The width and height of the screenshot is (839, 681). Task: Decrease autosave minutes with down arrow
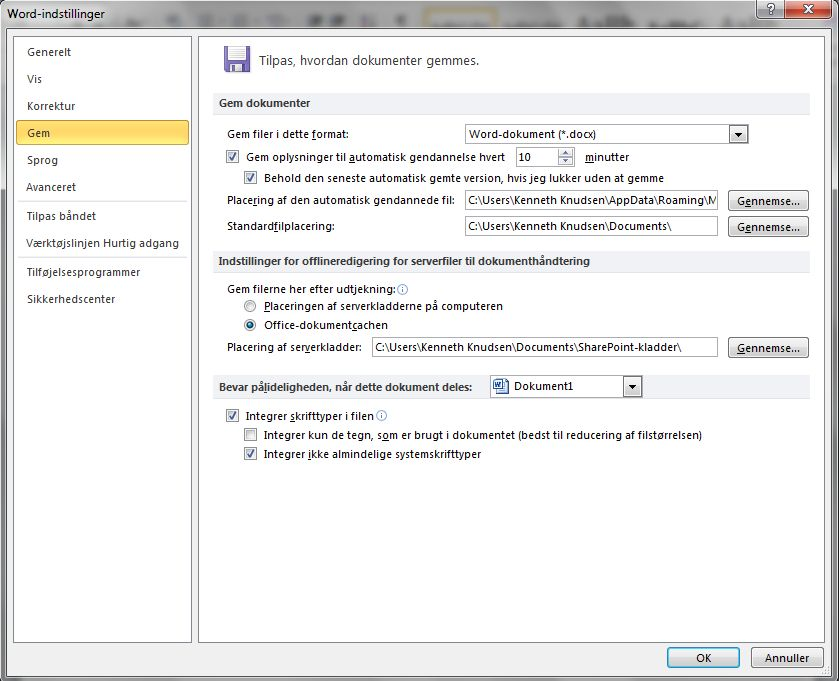pyautogui.click(x=566, y=161)
